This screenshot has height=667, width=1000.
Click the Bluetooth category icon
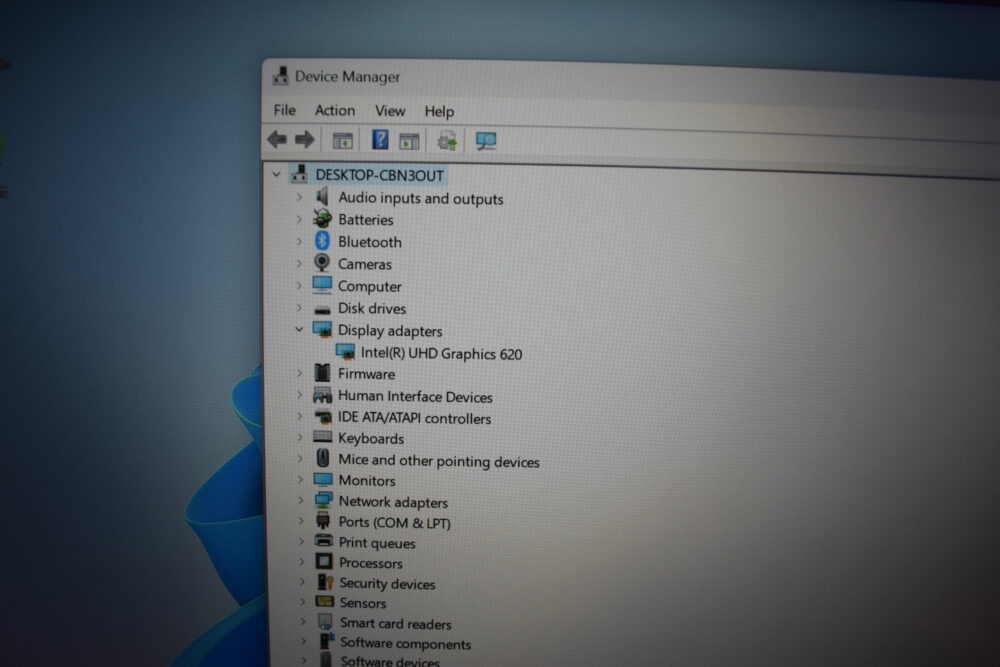[x=322, y=241]
